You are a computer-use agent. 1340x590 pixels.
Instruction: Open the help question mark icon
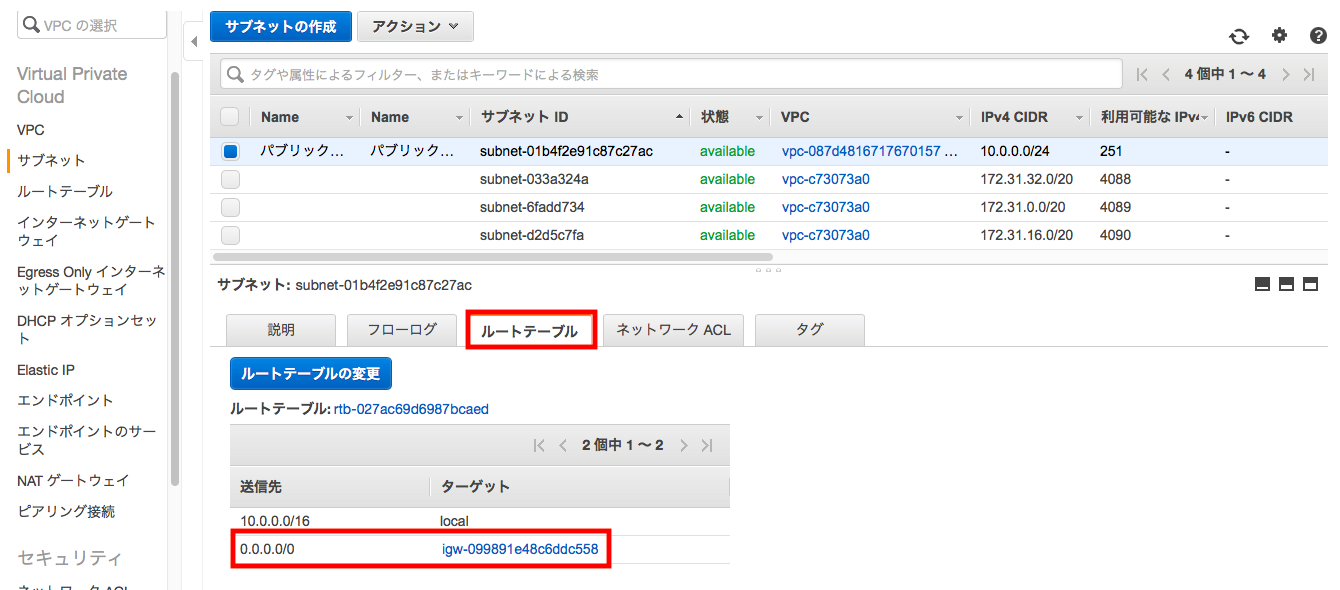pos(1318,35)
